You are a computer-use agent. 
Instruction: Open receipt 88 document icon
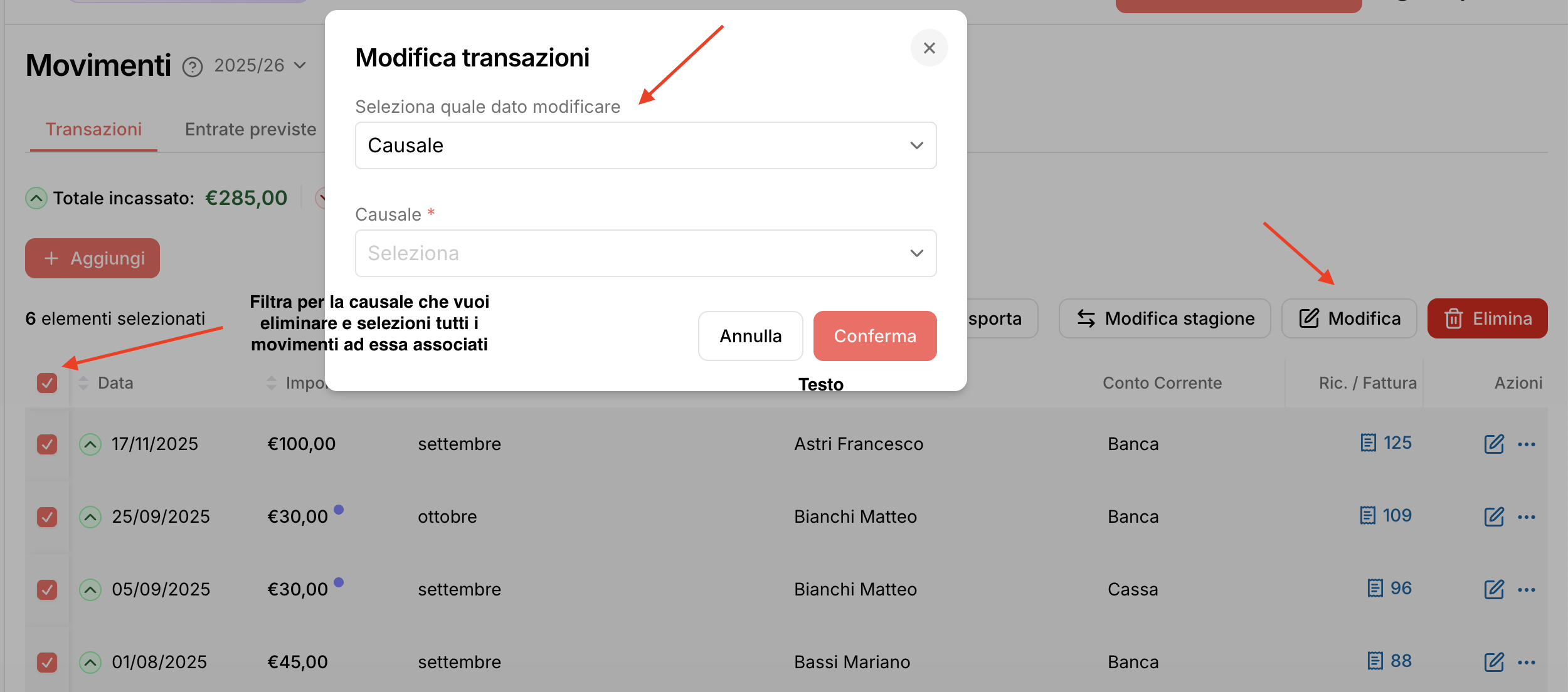coord(1375,661)
